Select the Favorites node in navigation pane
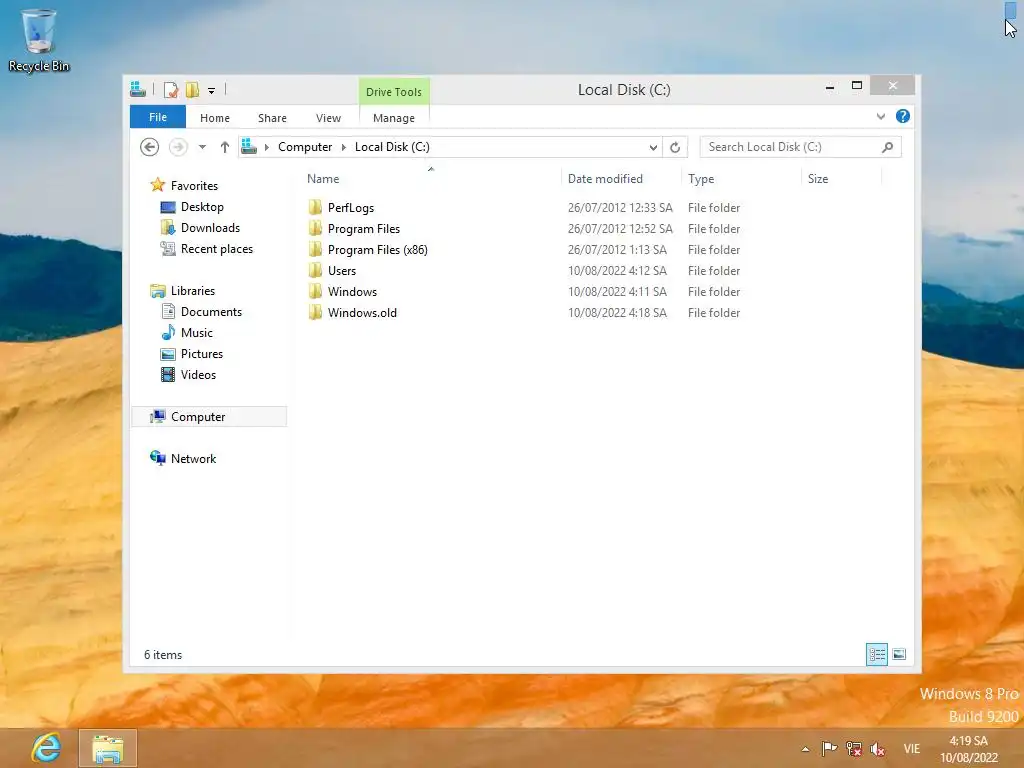This screenshot has width=1024, height=768. click(x=194, y=185)
